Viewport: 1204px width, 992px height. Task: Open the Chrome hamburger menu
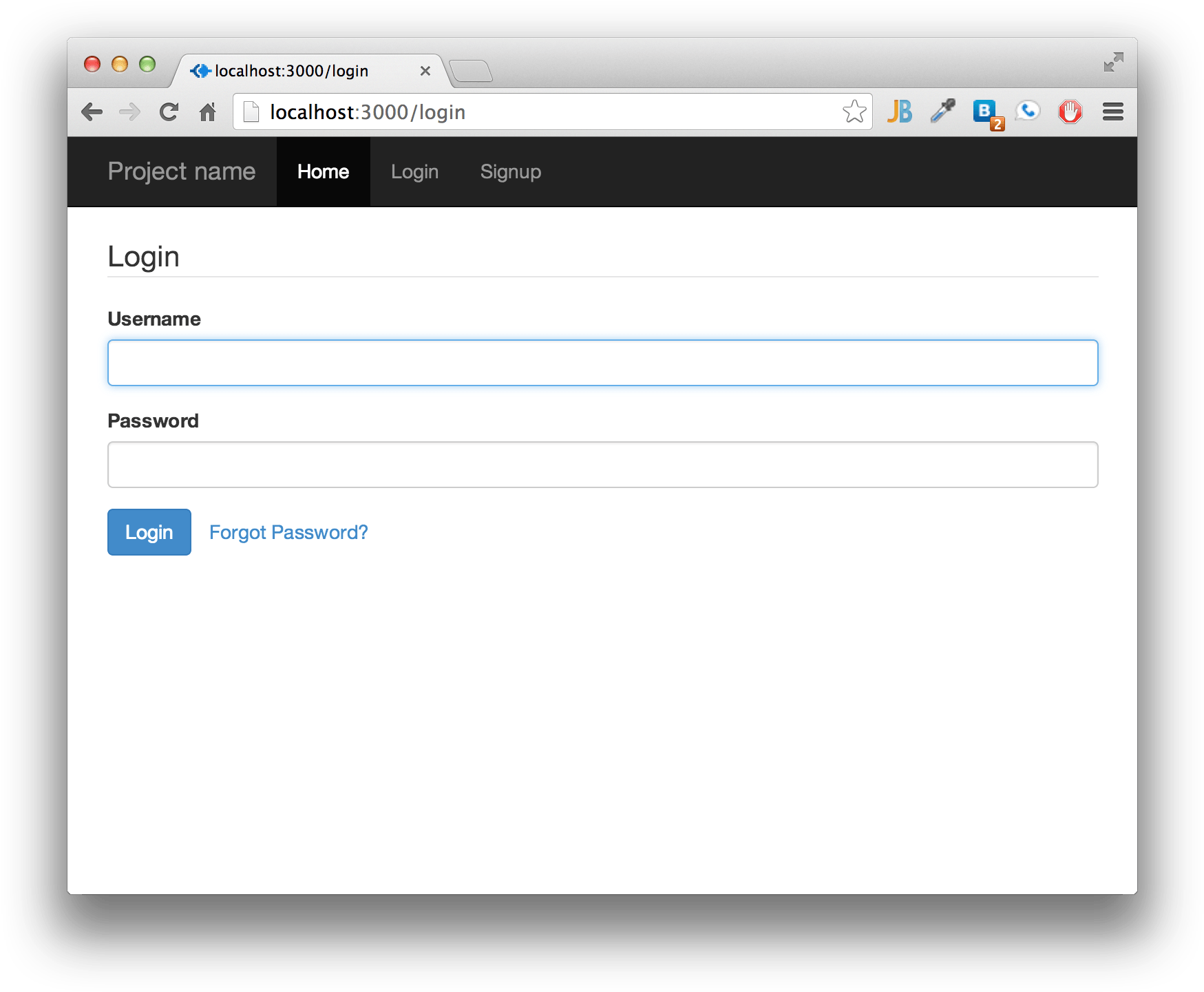[1112, 112]
